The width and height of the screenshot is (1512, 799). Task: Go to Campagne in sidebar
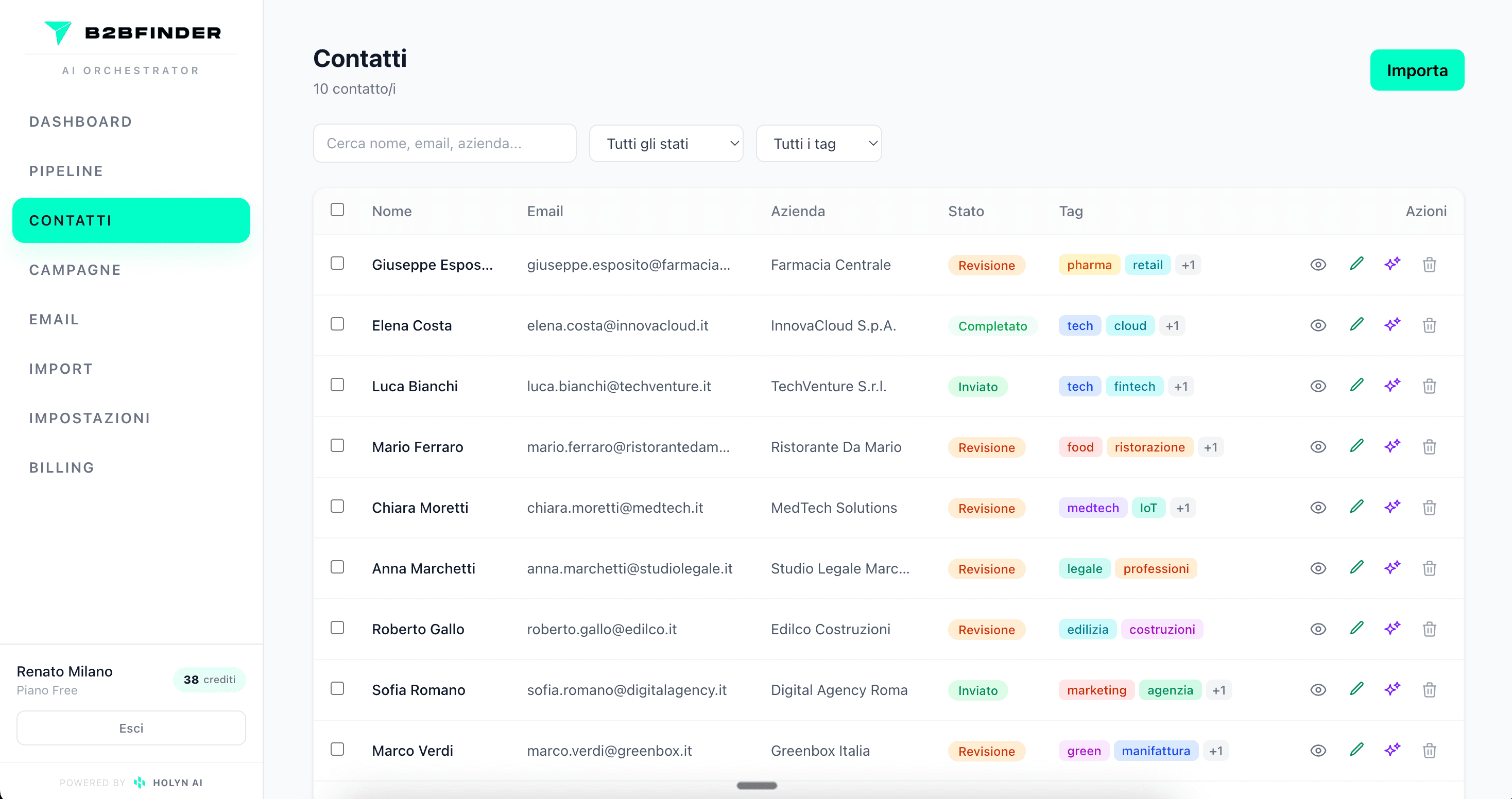pyautogui.click(x=75, y=270)
